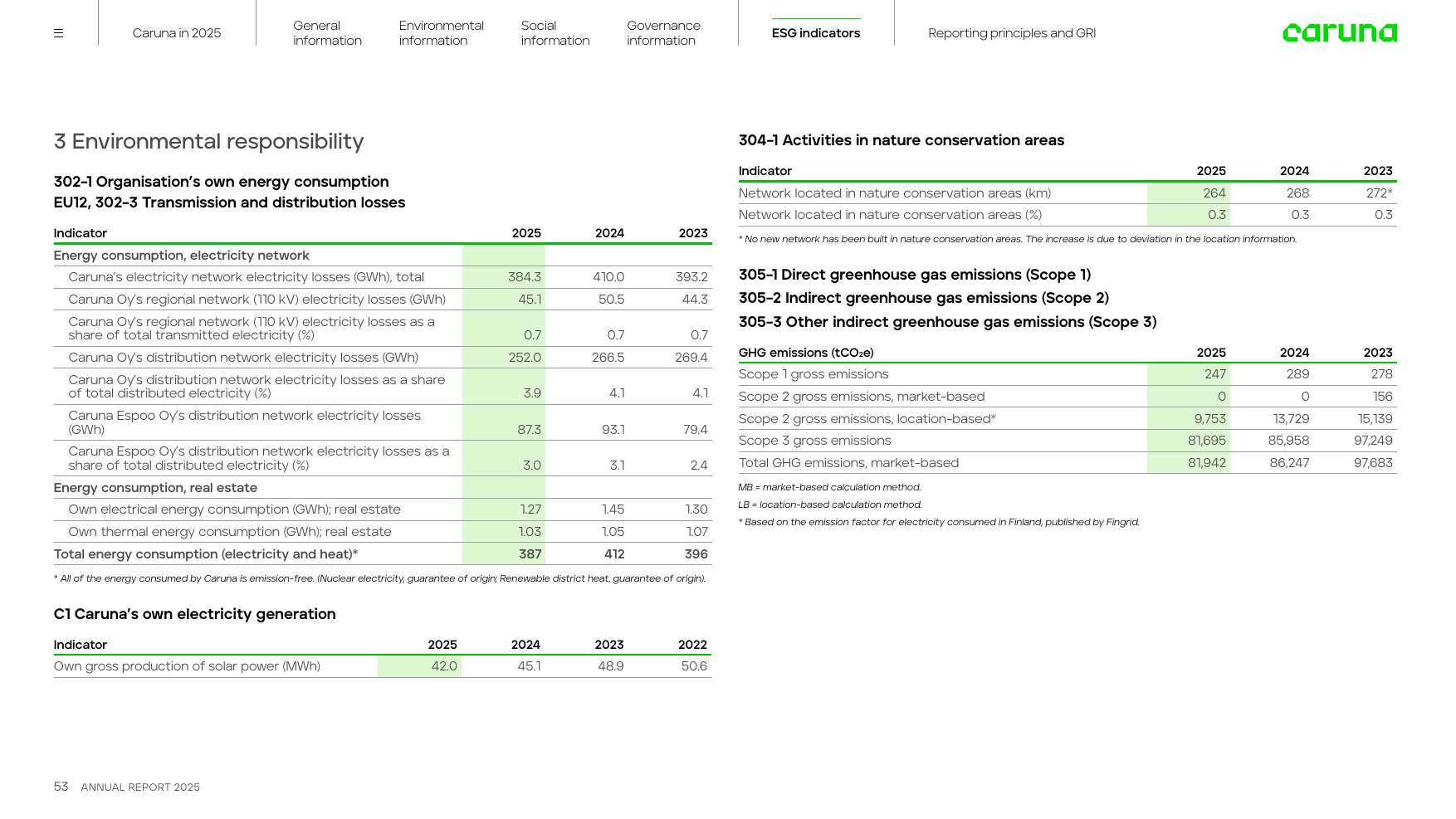Click regional network losses 45.1
This screenshot has width=1456, height=819.
tap(530, 300)
